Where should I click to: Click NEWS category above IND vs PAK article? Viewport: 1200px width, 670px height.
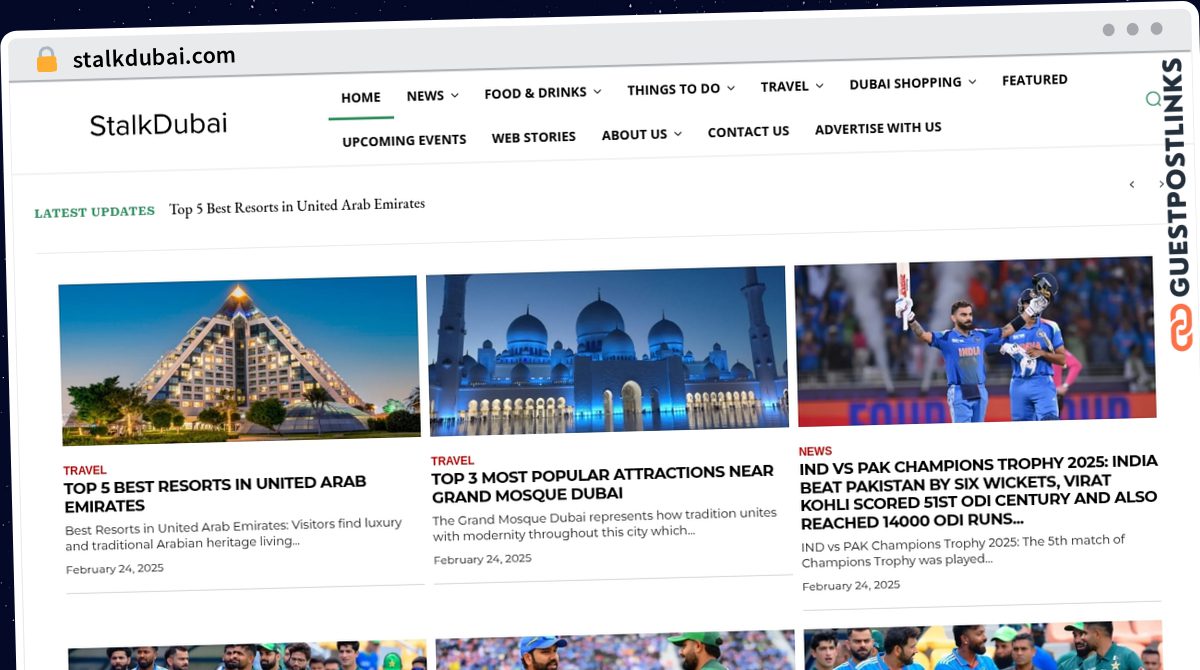pyautogui.click(x=815, y=452)
